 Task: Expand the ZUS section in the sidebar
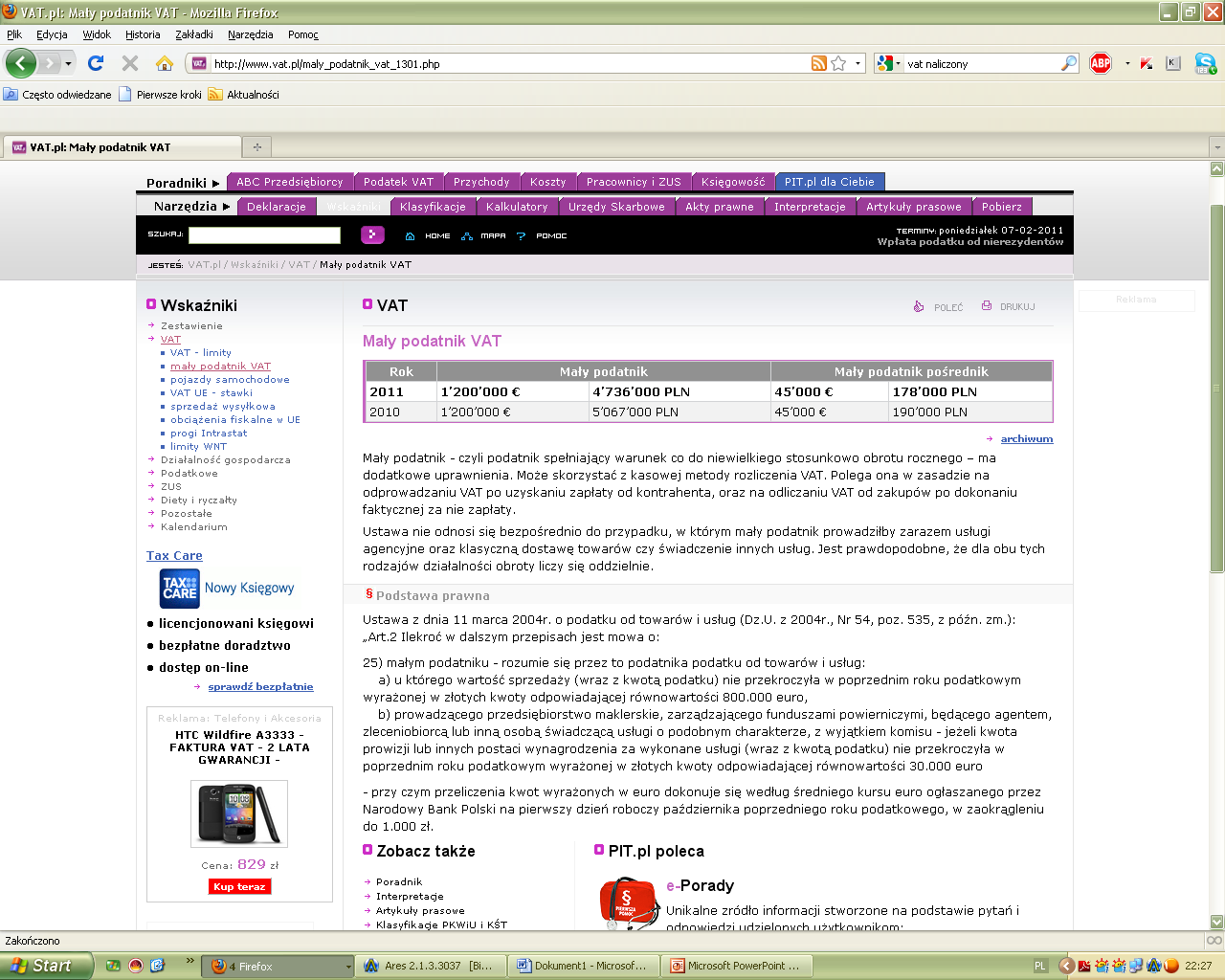click(170, 486)
